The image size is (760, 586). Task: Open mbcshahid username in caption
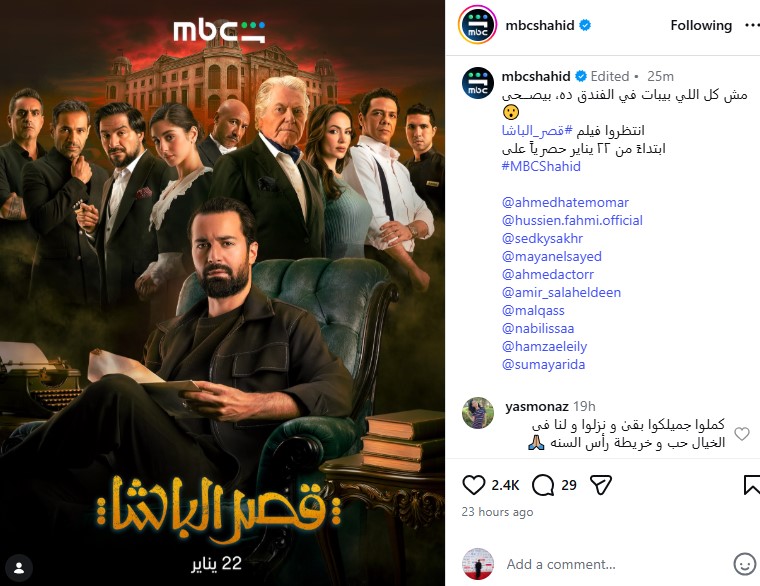(x=536, y=76)
